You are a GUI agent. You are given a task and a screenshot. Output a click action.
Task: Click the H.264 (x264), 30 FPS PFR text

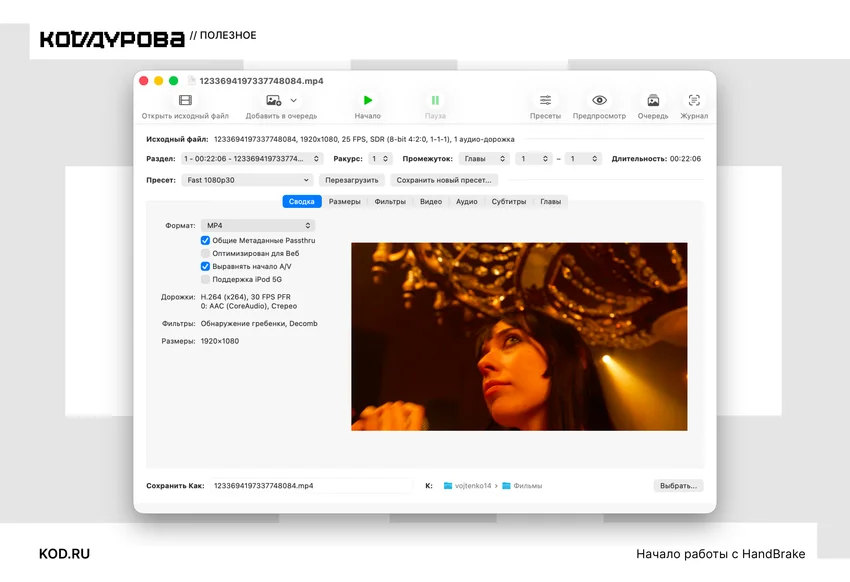pos(246,297)
